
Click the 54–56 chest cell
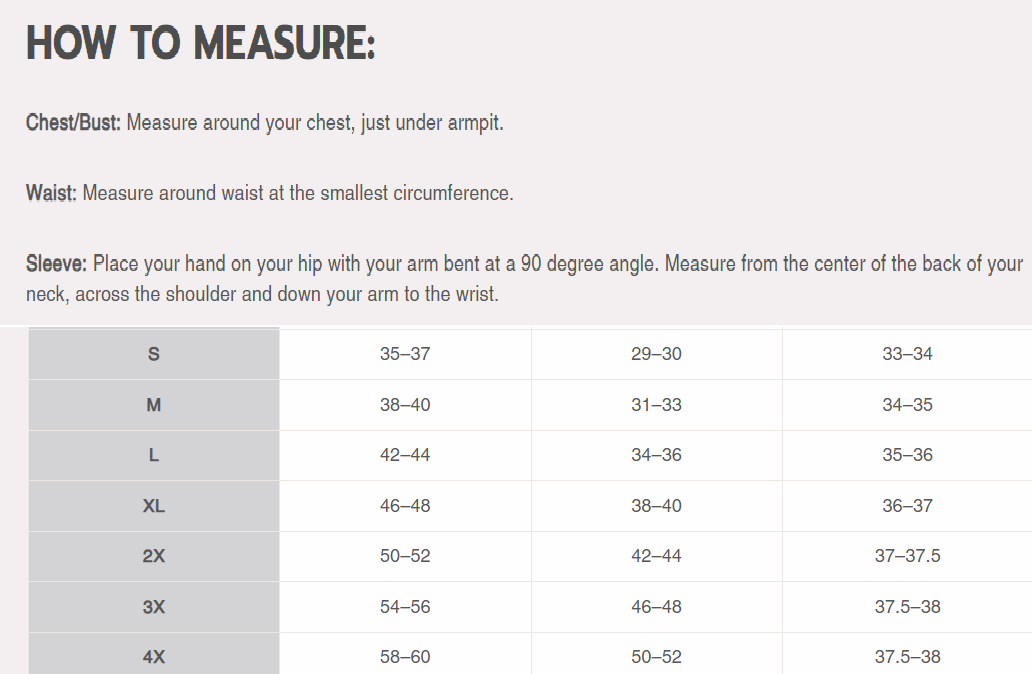[x=405, y=607]
